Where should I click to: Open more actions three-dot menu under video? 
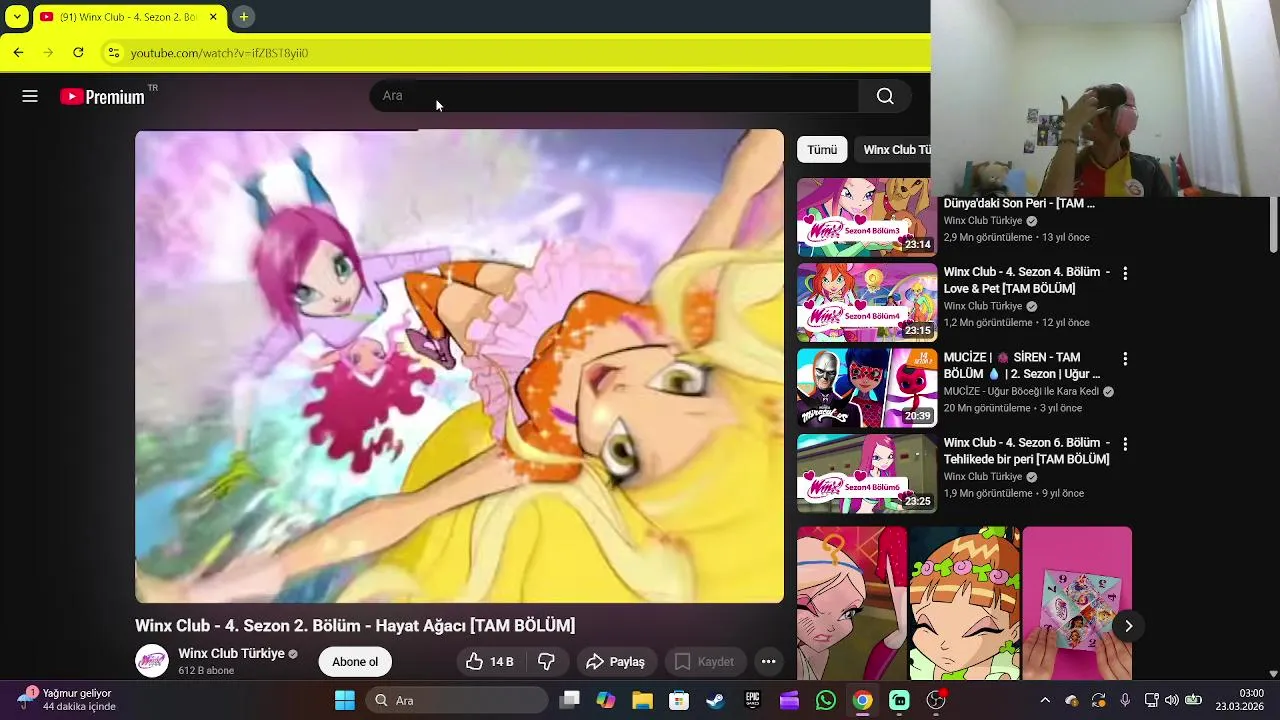(x=768, y=661)
